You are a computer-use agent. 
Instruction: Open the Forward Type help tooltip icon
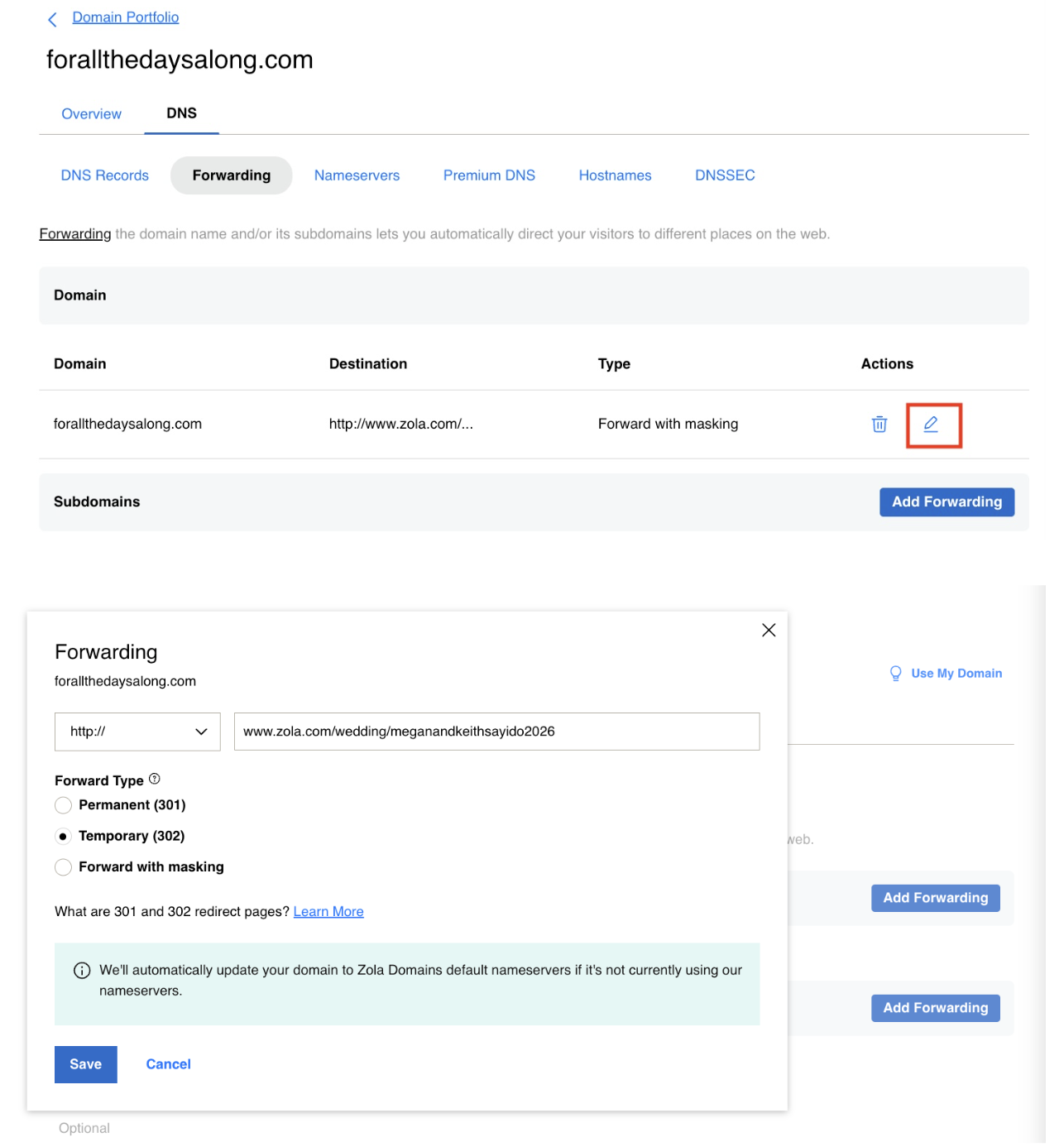pos(156,777)
